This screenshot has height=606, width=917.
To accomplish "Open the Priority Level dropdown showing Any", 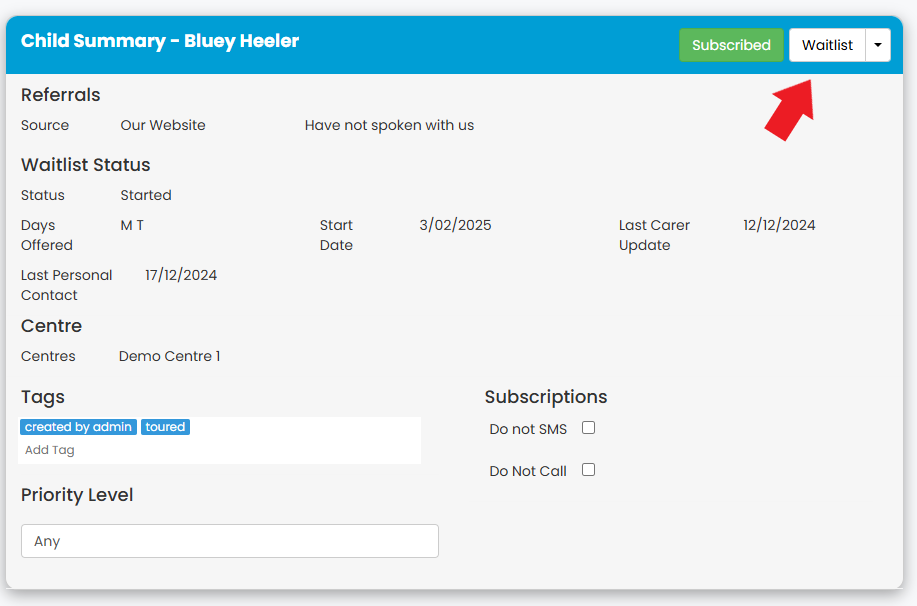I will (x=230, y=541).
